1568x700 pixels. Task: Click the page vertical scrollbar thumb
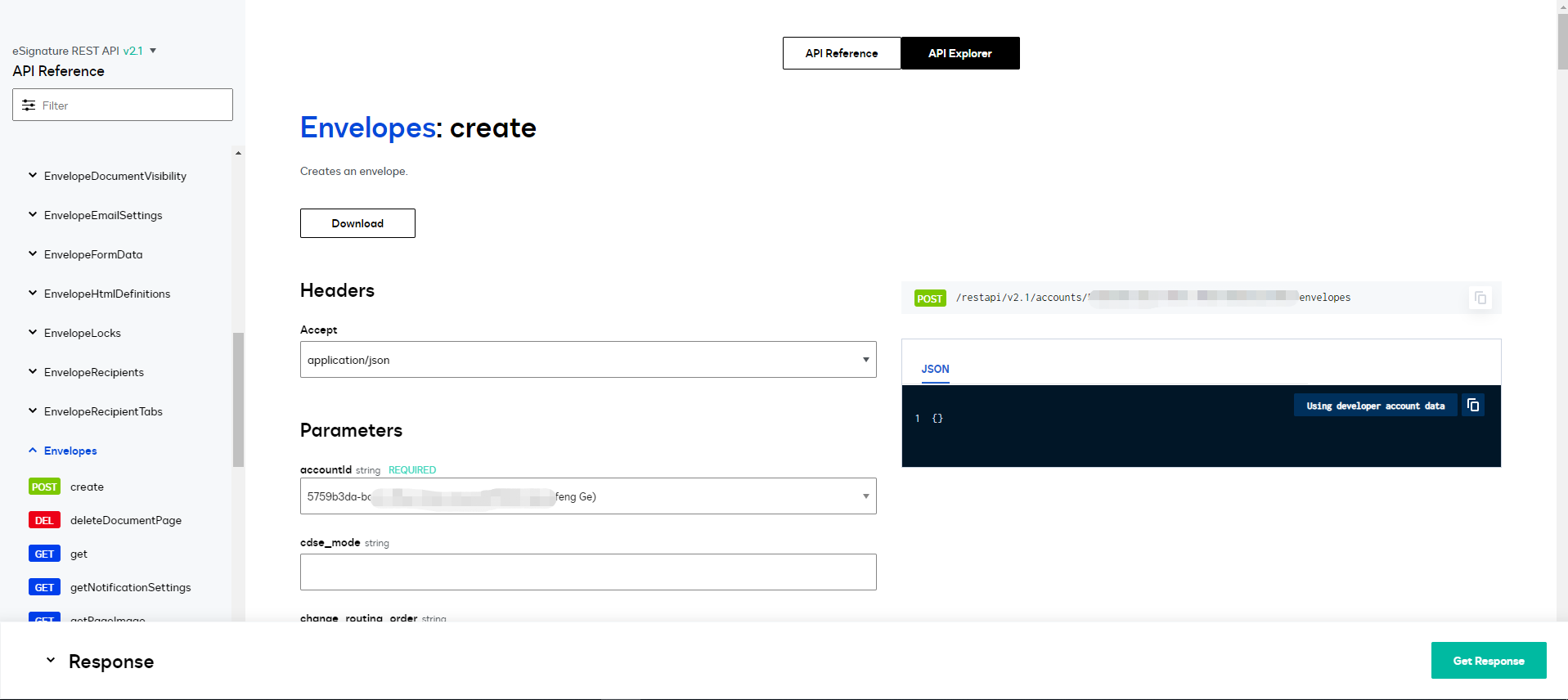click(x=1562, y=41)
